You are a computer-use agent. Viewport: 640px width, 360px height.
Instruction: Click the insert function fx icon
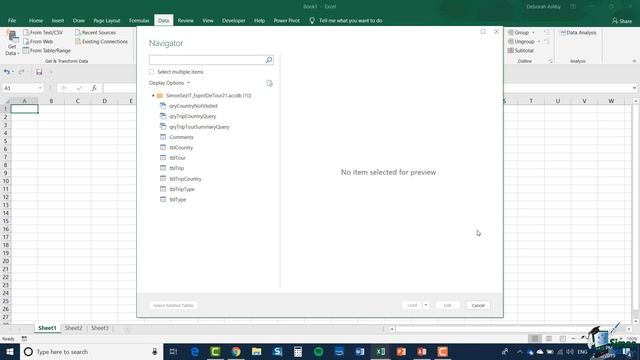click(x=94, y=88)
